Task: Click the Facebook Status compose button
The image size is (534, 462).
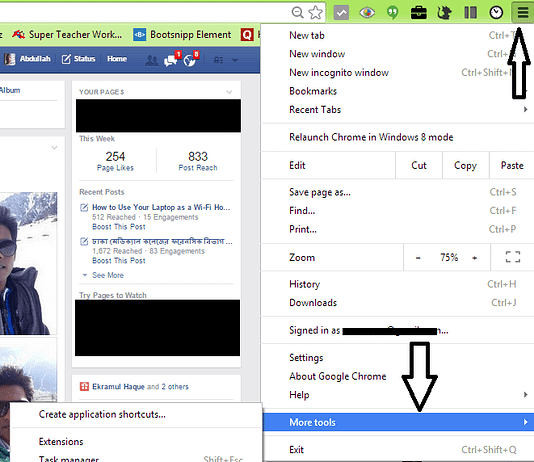Action: pos(78,59)
